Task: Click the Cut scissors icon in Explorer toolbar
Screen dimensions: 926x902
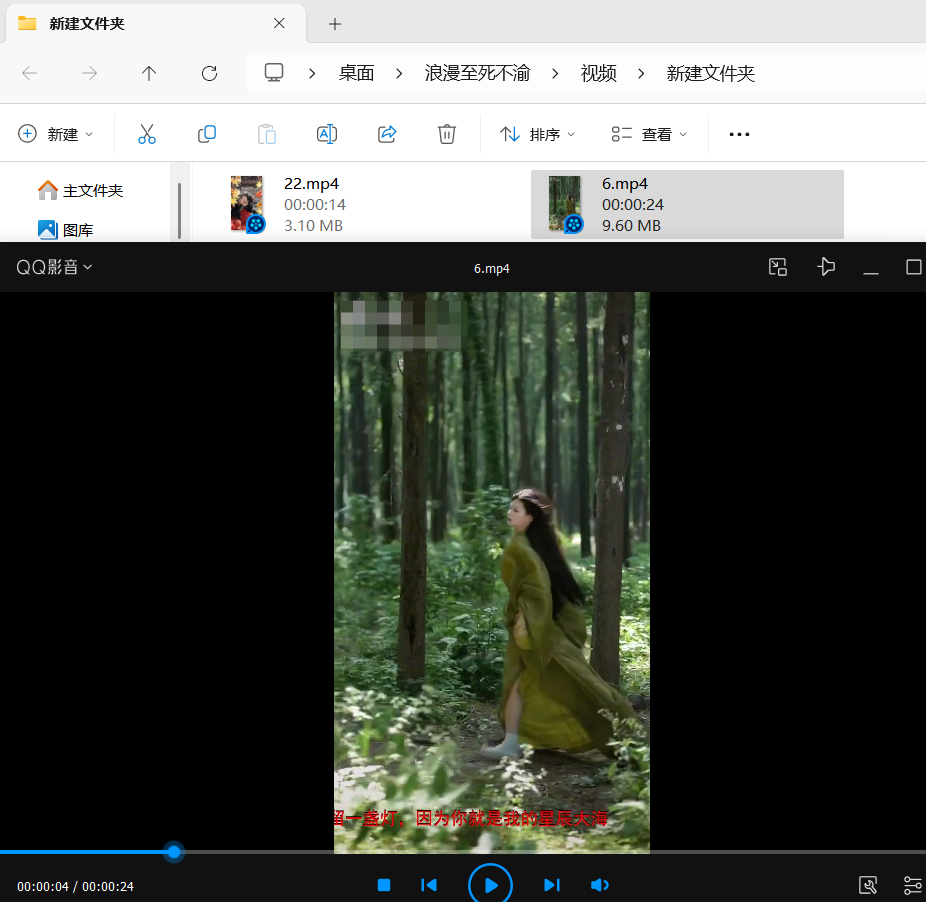Action: click(x=146, y=134)
